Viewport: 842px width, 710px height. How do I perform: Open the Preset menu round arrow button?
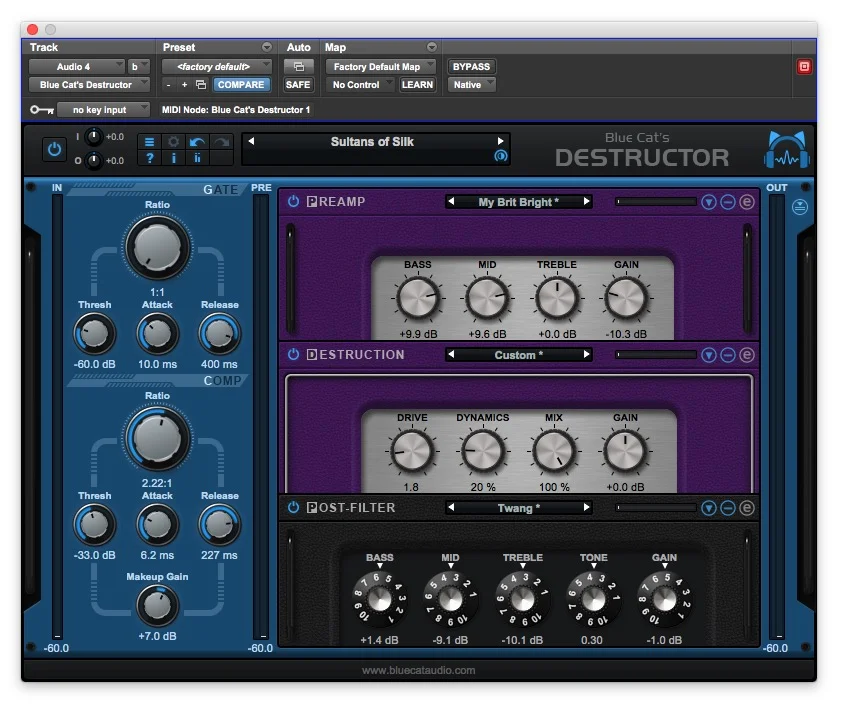click(x=267, y=47)
